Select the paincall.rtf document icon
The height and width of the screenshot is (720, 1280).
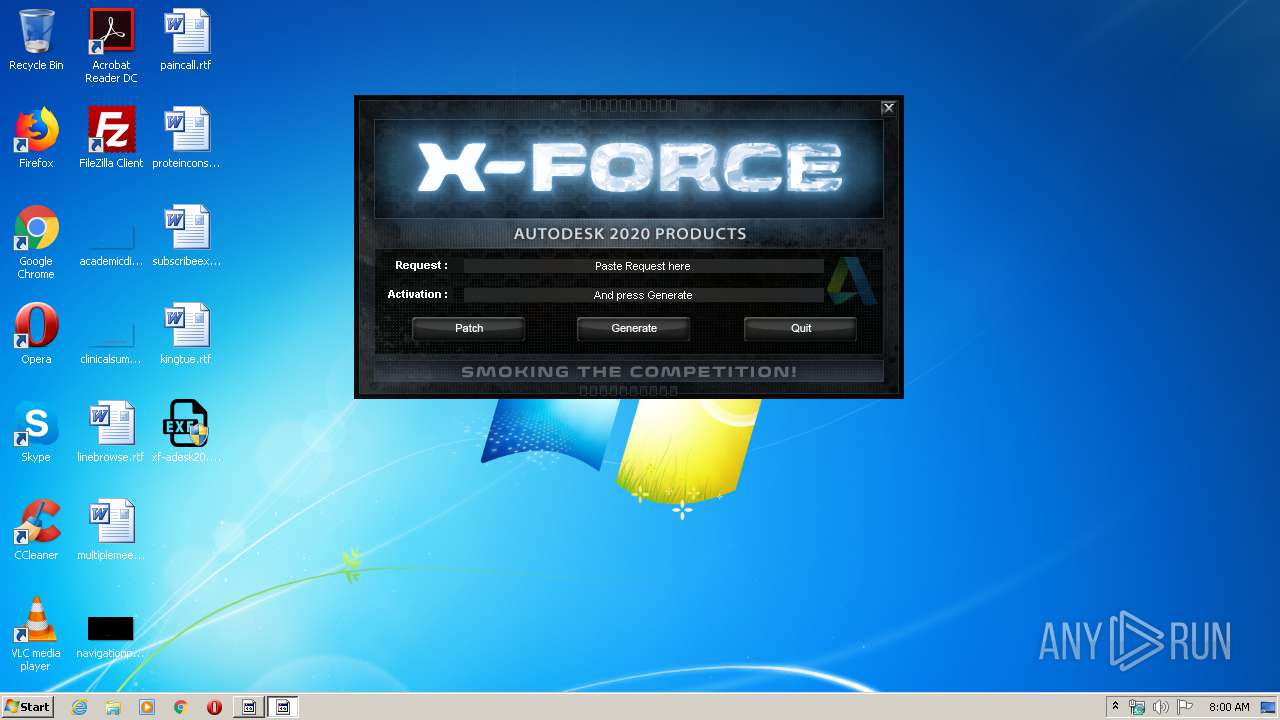(x=186, y=41)
